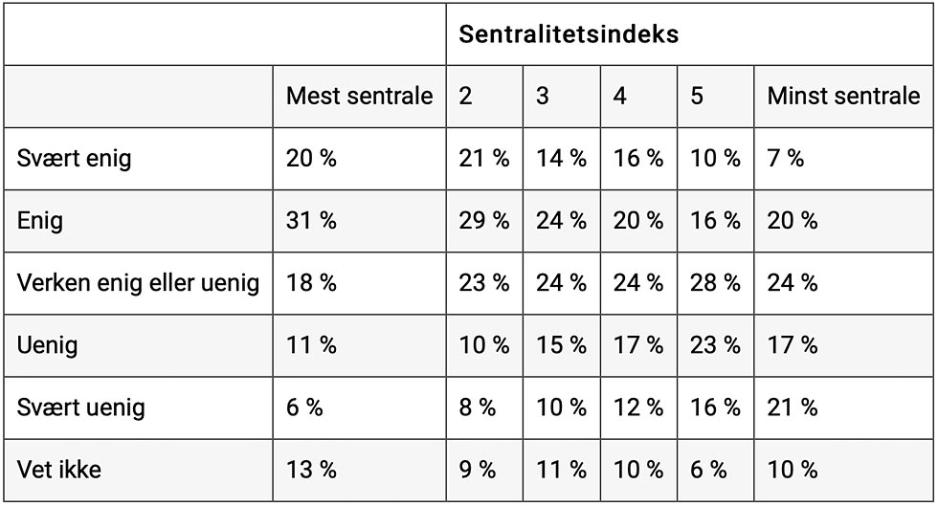Image resolution: width=938 pixels, height=506 pixels.
Task: Select Svært uenig value for Minst sentrale
Action: coord(792,407)
